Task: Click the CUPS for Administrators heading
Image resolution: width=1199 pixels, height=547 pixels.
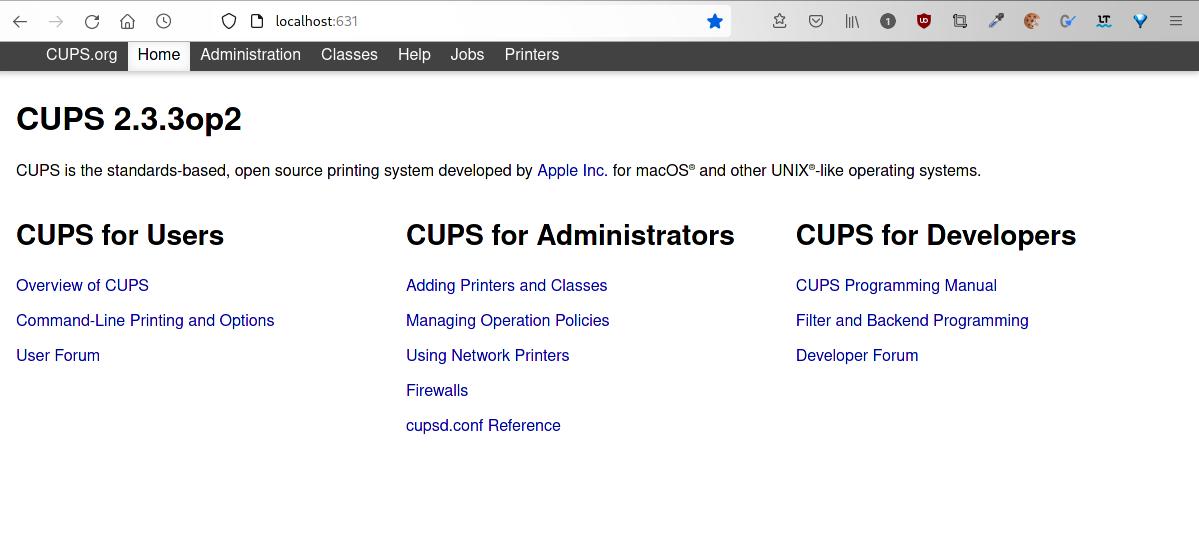Action: click(x=570, y=235)
